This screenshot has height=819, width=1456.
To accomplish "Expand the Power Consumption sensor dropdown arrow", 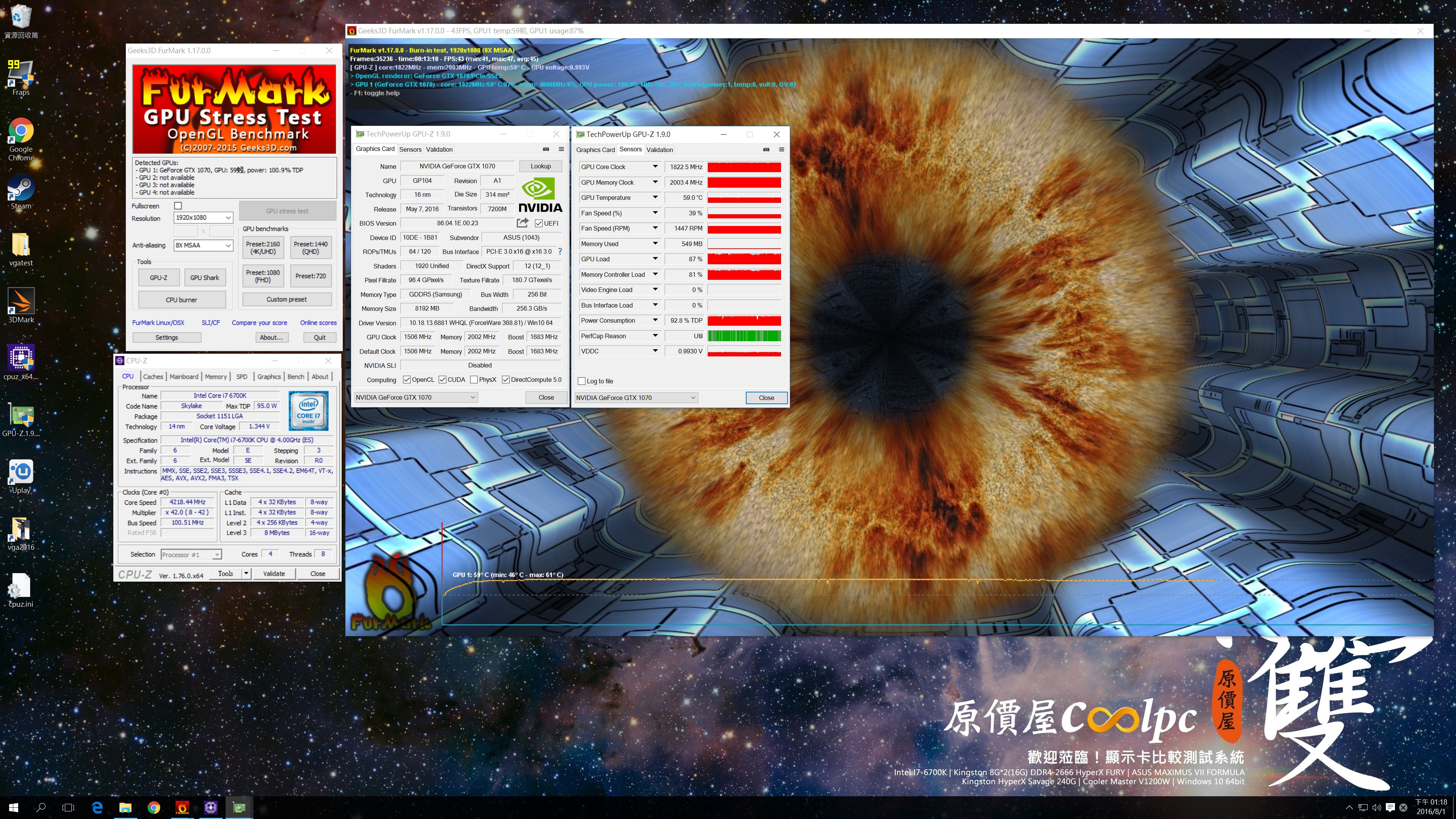I will click(655, 320).
